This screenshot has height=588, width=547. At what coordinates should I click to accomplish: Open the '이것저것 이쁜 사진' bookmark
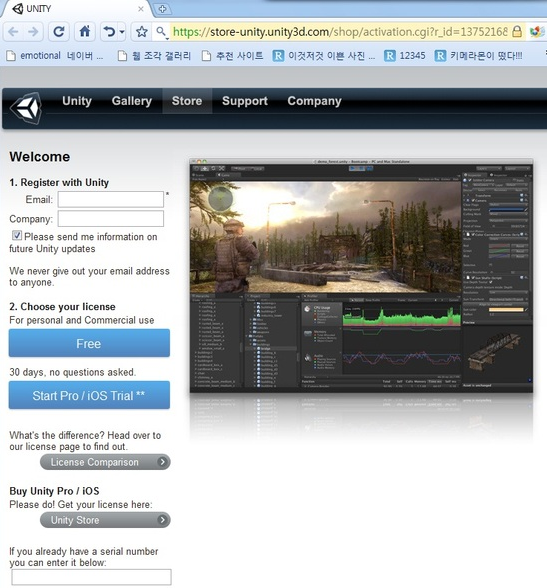[x=324, y=56]
